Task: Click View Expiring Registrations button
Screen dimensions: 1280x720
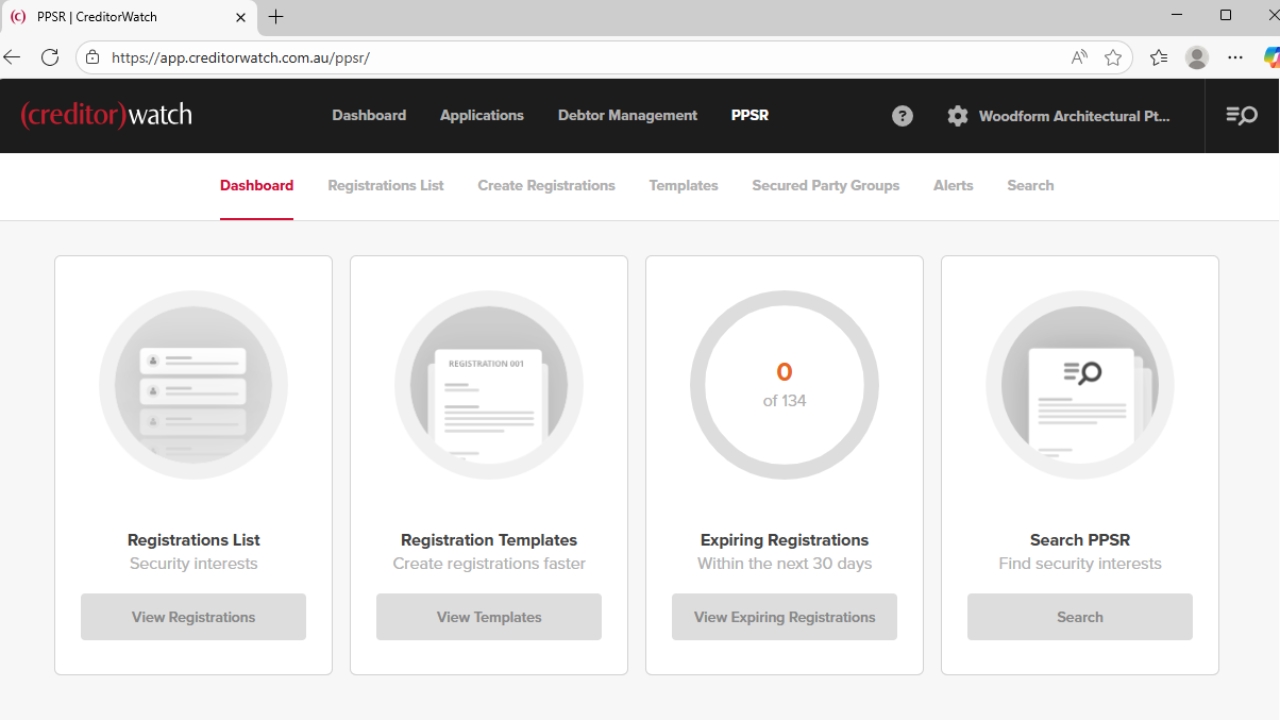Action: [784, 617]
